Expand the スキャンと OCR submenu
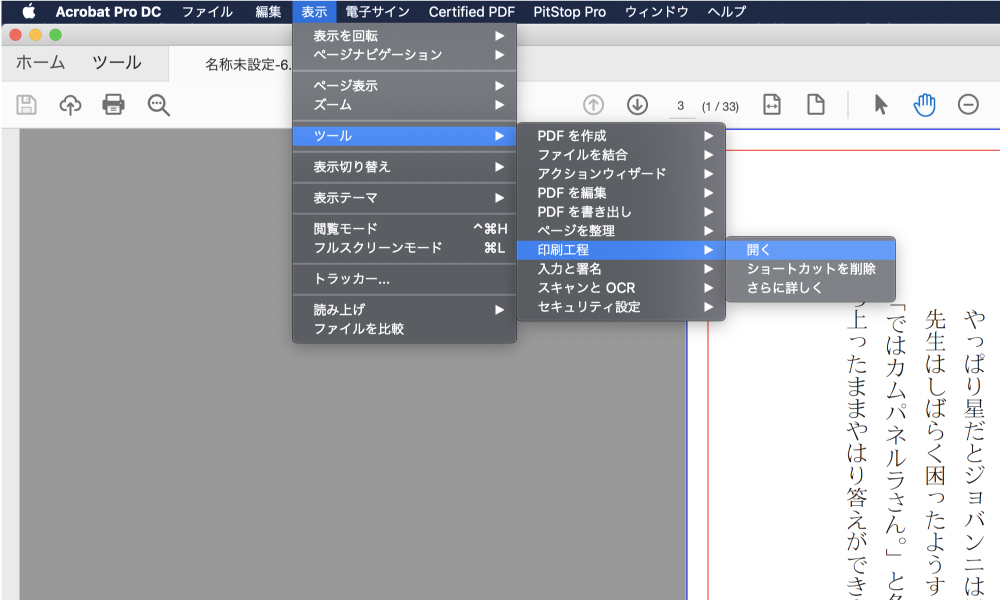The width and height of the screenshot is (1000, 600). (x=621, y=288)
